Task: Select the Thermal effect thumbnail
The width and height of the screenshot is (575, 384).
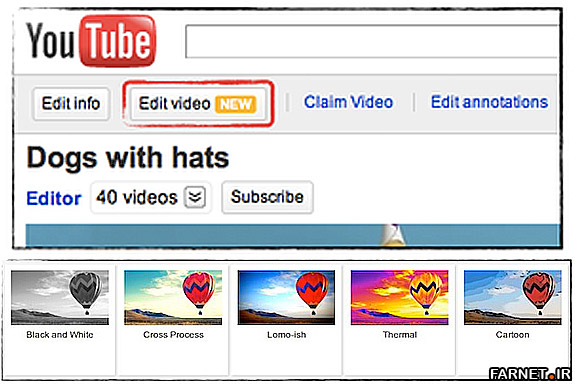Action: [400, 297]
